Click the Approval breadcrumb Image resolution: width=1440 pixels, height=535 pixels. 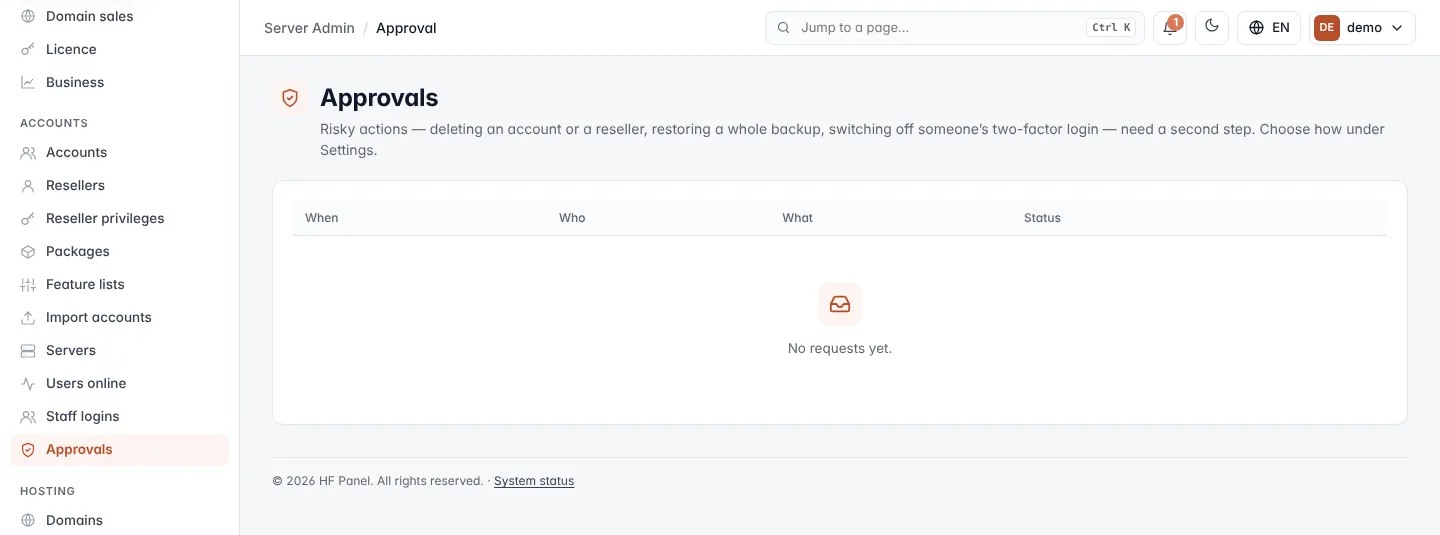(406, 28)
